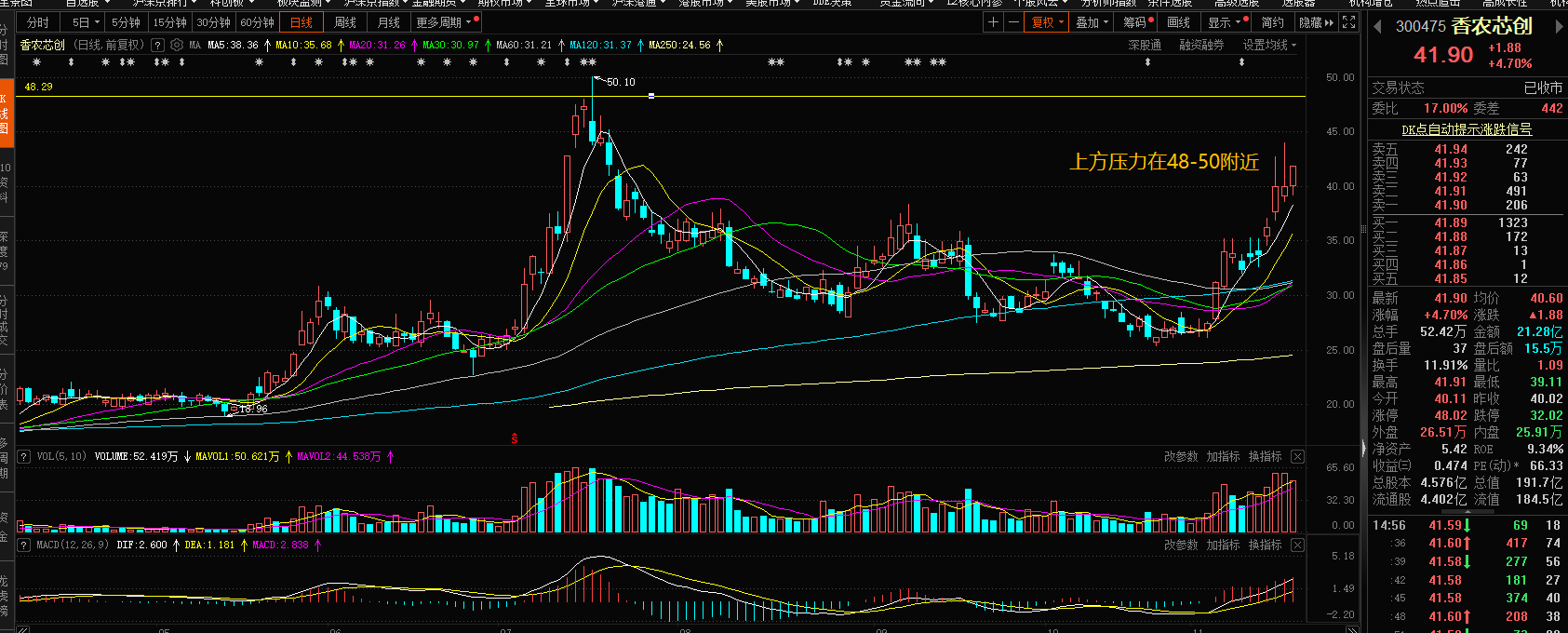Open the MA indicator settings gear icon
Viewport: 1568px width, 633px height.
(177, 45)
